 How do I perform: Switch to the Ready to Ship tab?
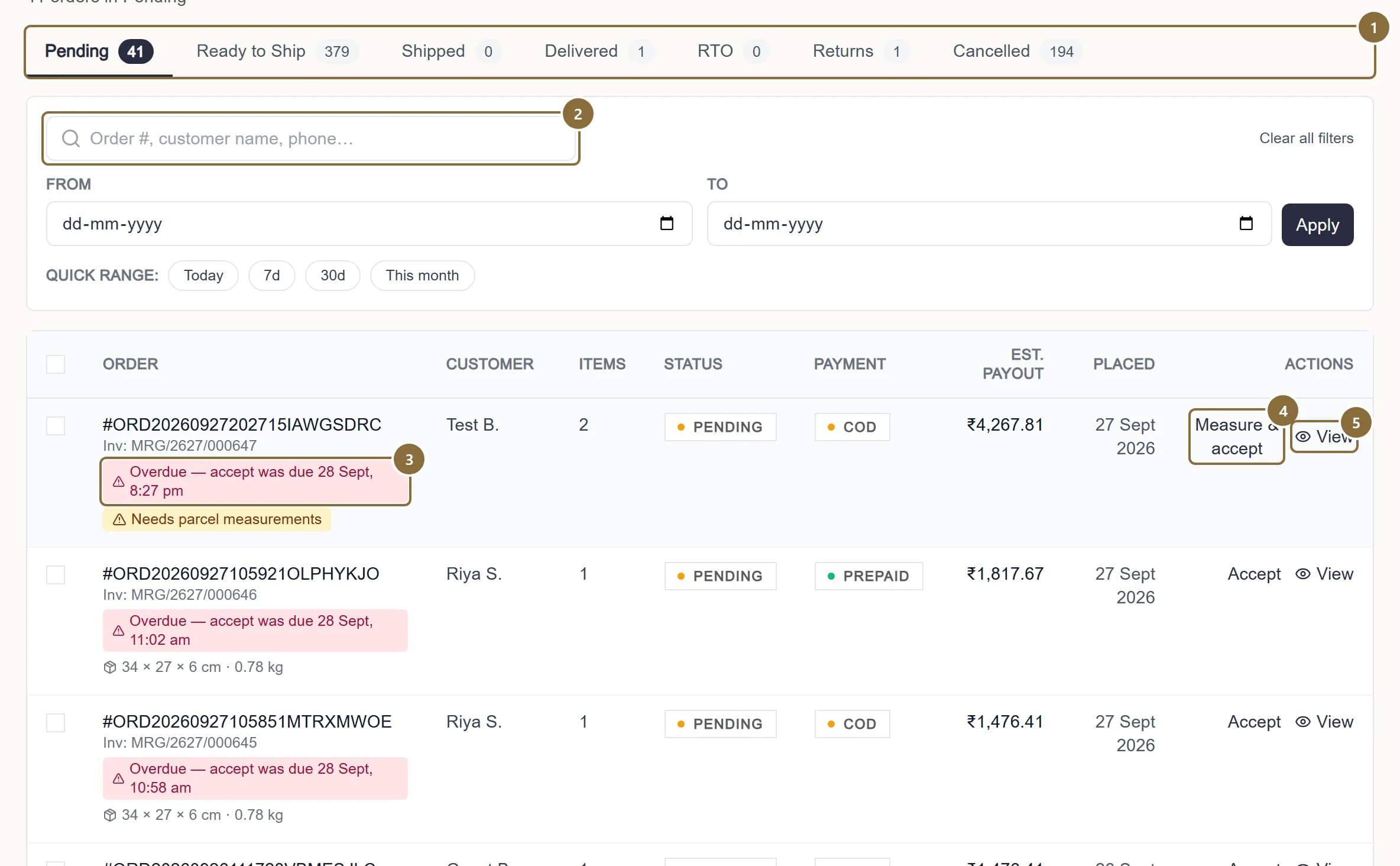point(277,51)
